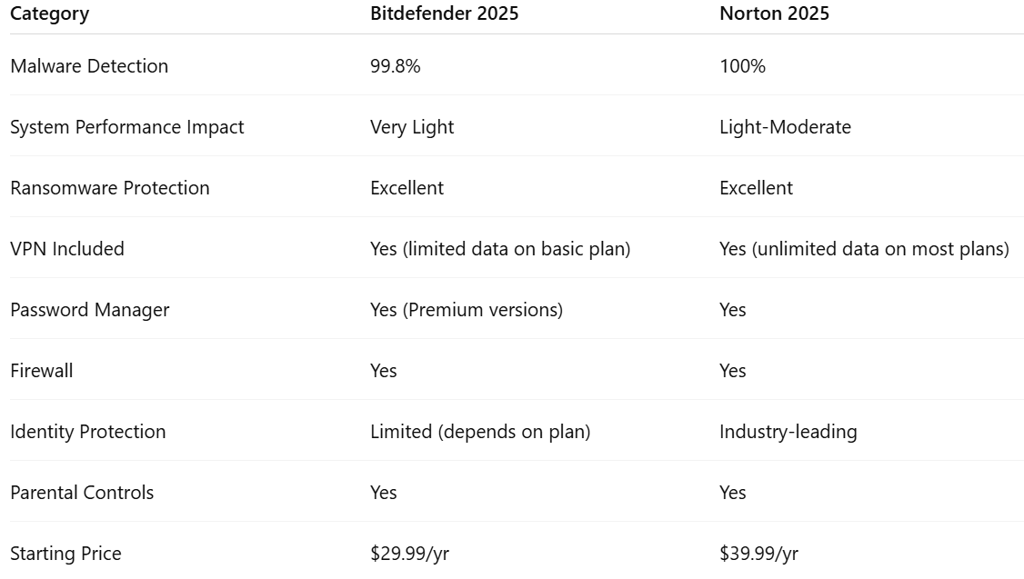Click the $29.99/yr starting price
Image resolution: width=1024 pixels, height=579 pixels.
coord(417,553)
